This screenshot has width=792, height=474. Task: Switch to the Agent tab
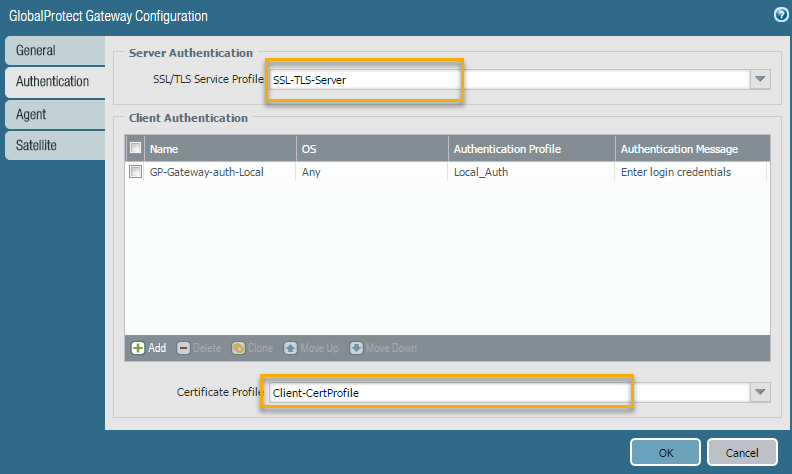(54, 114)
